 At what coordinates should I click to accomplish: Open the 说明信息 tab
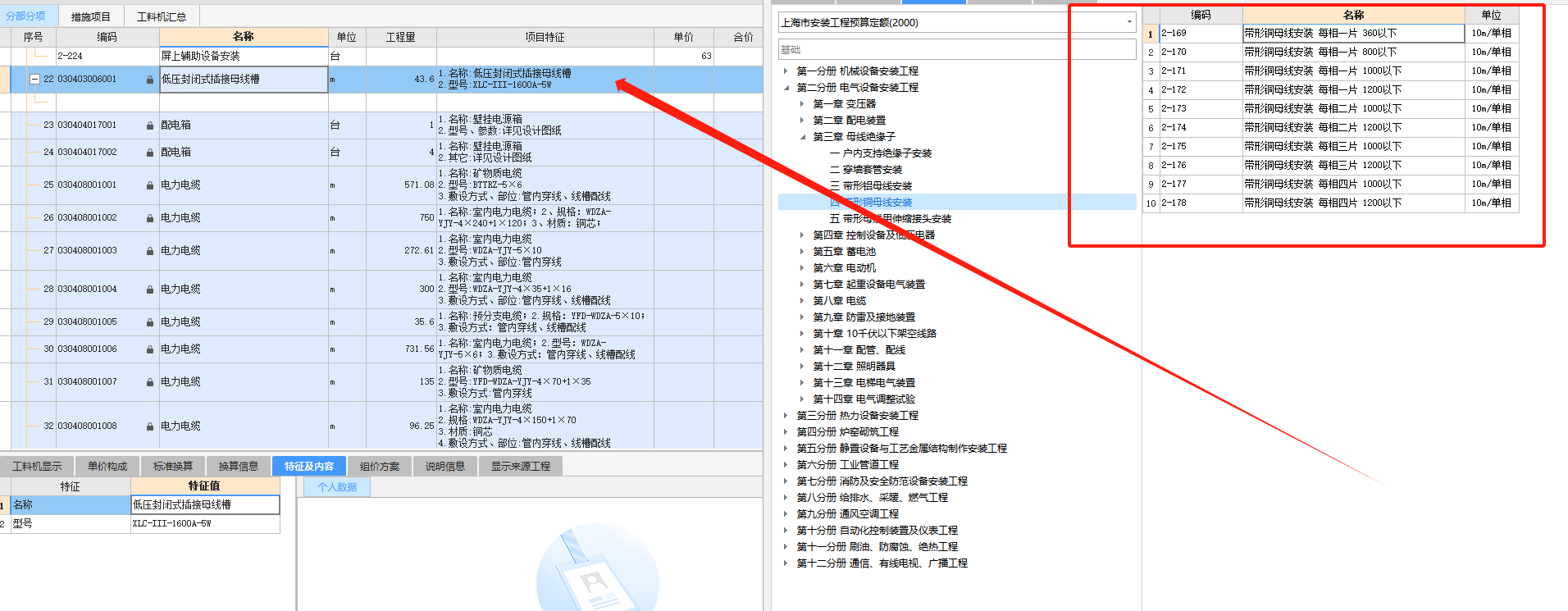(445, 466)
